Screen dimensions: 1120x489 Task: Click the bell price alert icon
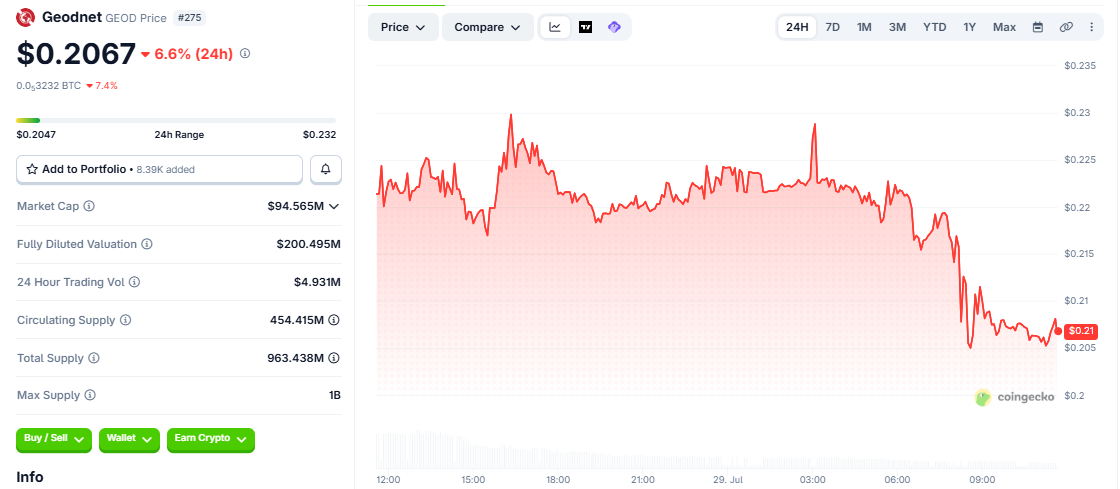[326, 169]
